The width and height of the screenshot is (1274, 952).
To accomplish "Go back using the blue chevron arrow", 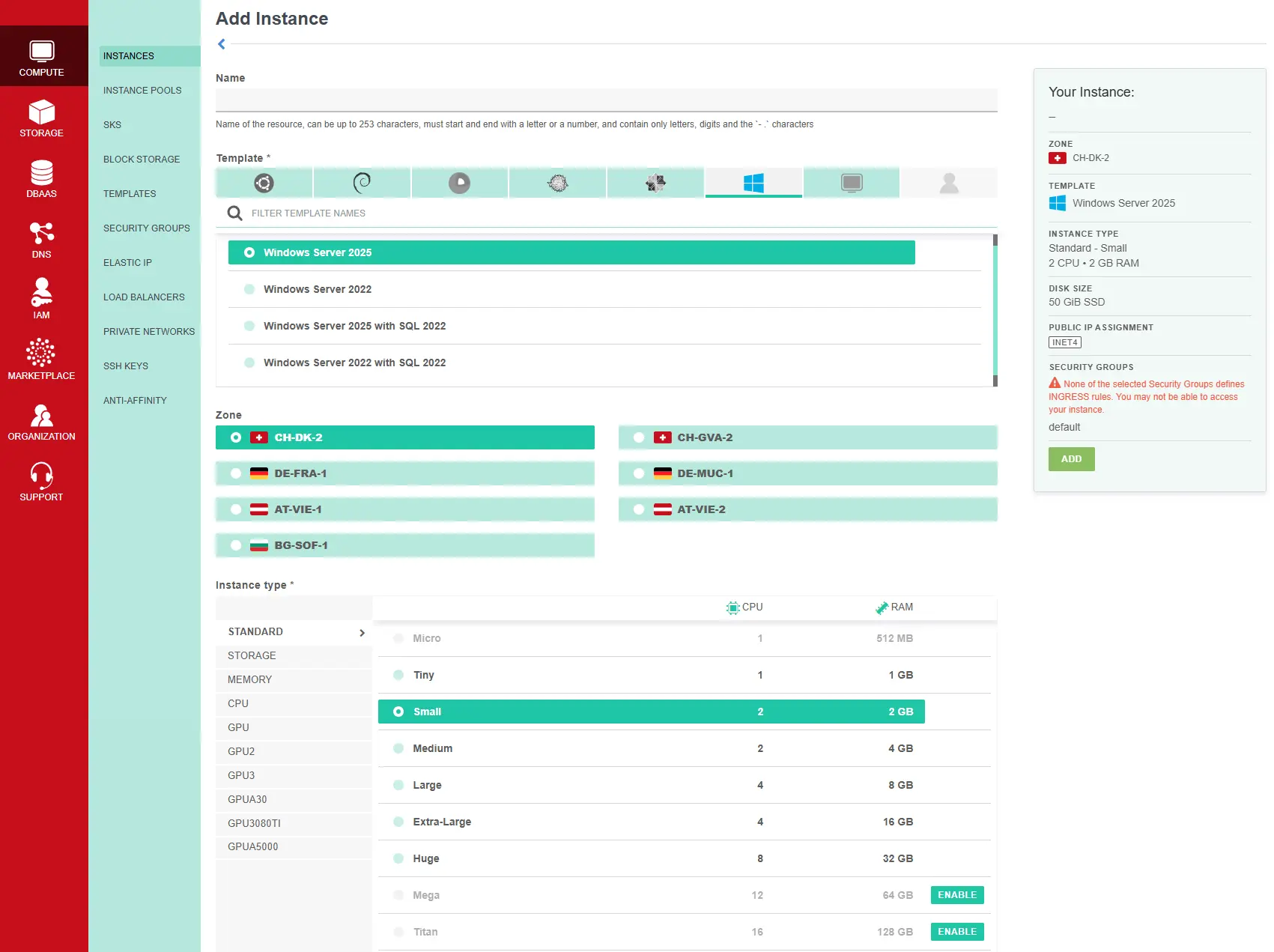I will [x=222, y=44].
